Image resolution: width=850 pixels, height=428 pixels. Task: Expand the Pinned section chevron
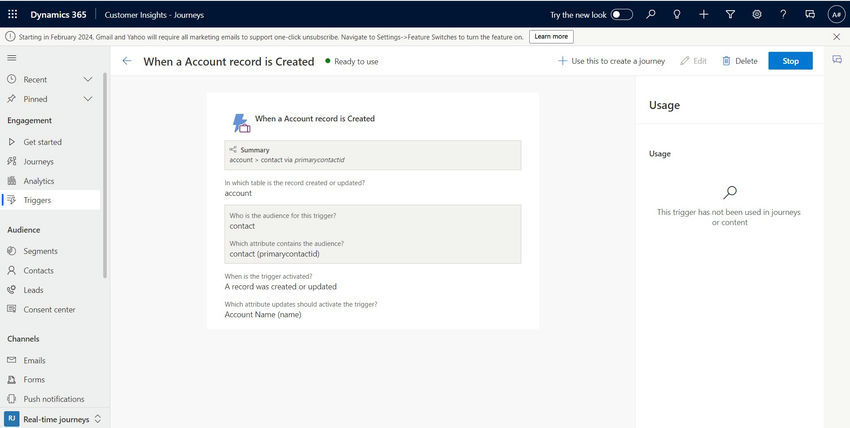88,99
